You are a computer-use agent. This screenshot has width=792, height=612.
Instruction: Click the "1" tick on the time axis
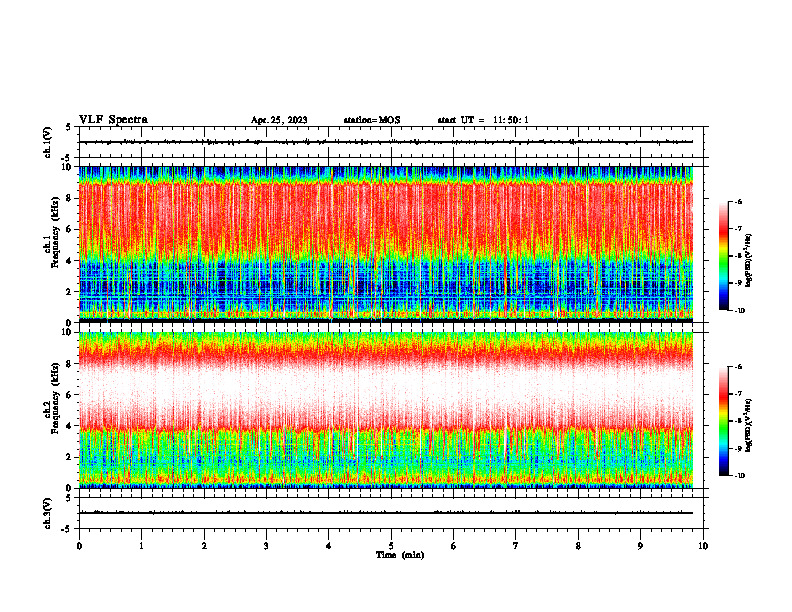coord(141,546)
